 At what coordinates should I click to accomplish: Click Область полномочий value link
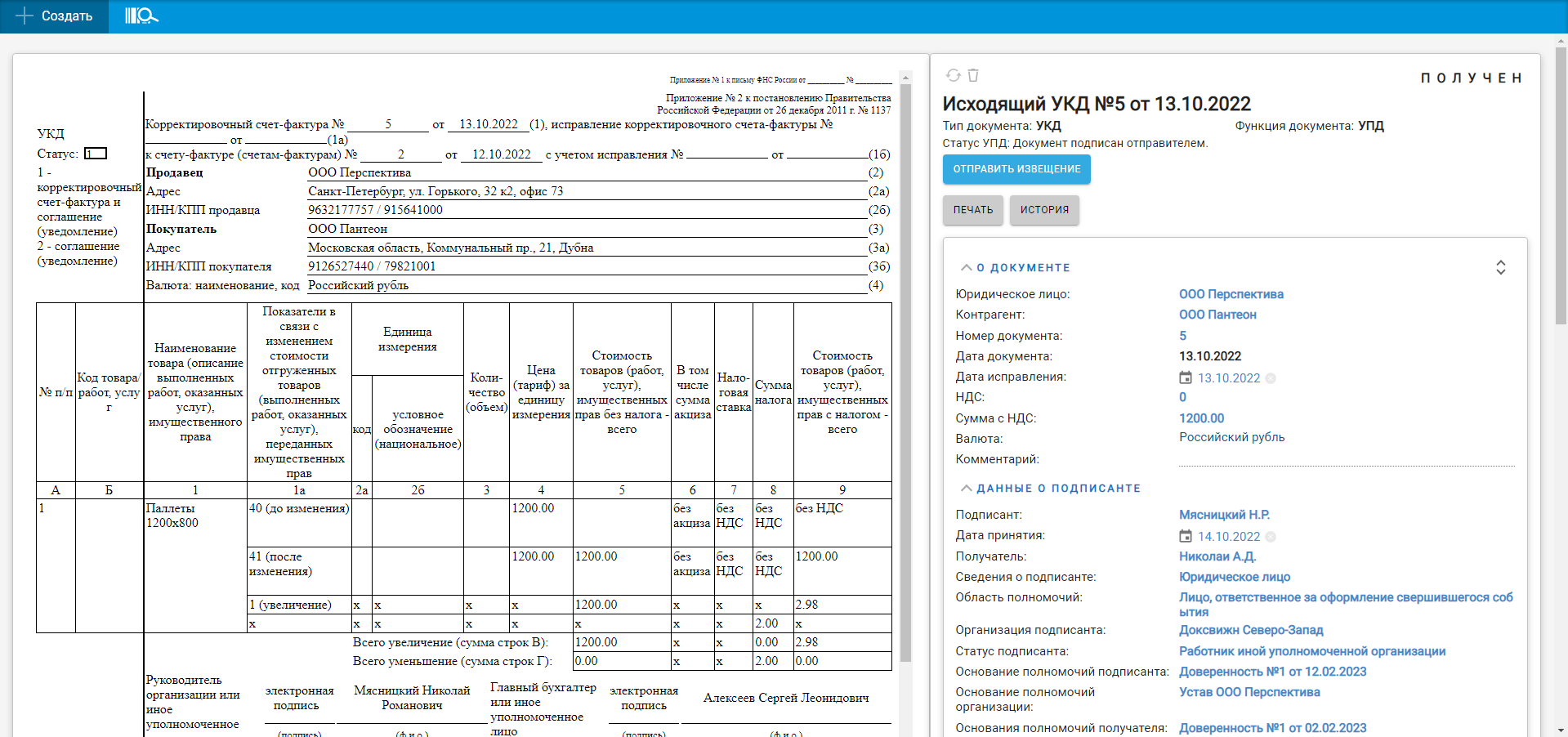tap(1346, 605)
